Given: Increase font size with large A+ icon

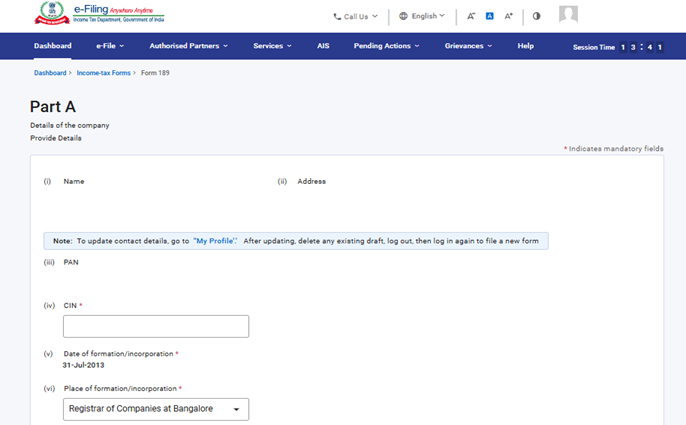Looking at the screenshot, I should [508, 16].
